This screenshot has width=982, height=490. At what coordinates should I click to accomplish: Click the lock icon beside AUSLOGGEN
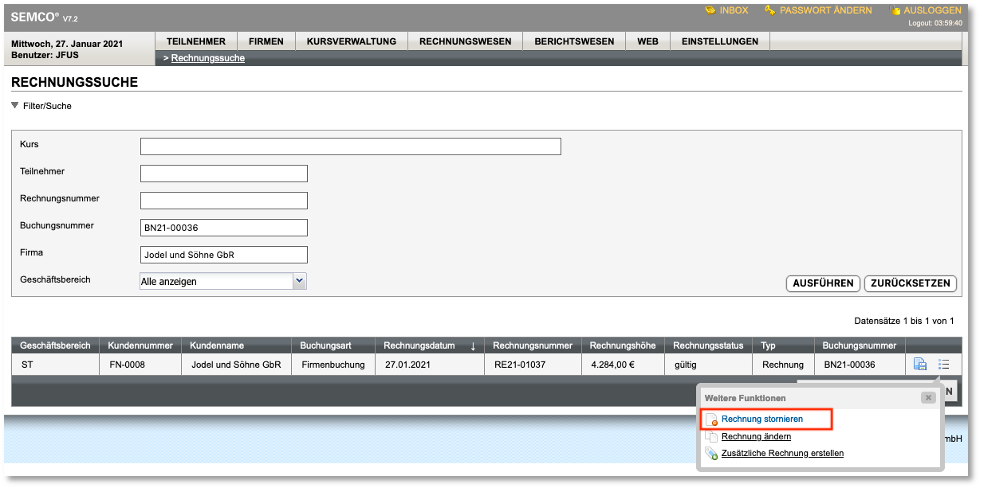[895, 11]
